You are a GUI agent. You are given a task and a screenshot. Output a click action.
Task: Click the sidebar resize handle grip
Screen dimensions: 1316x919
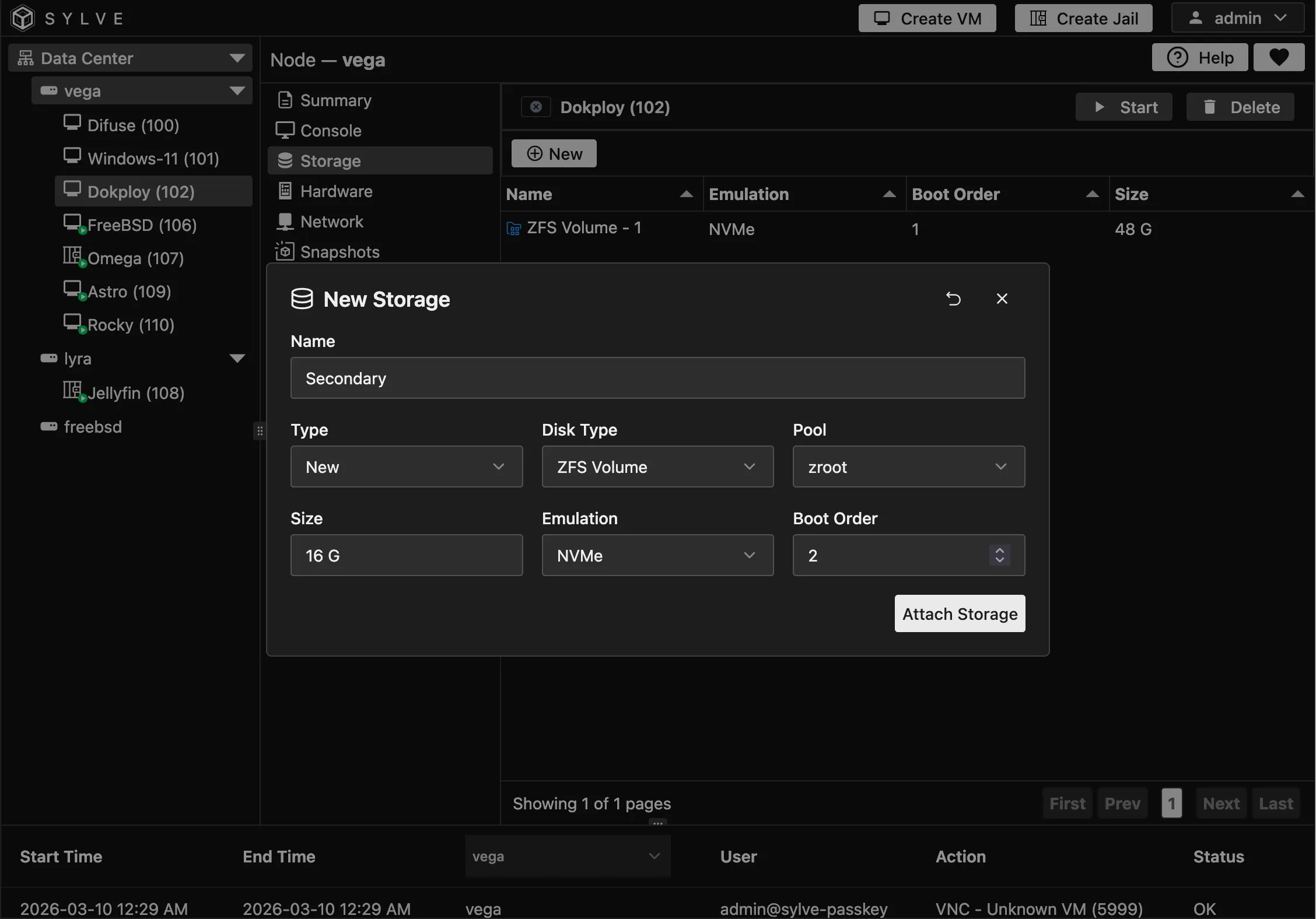pos(260,431)
